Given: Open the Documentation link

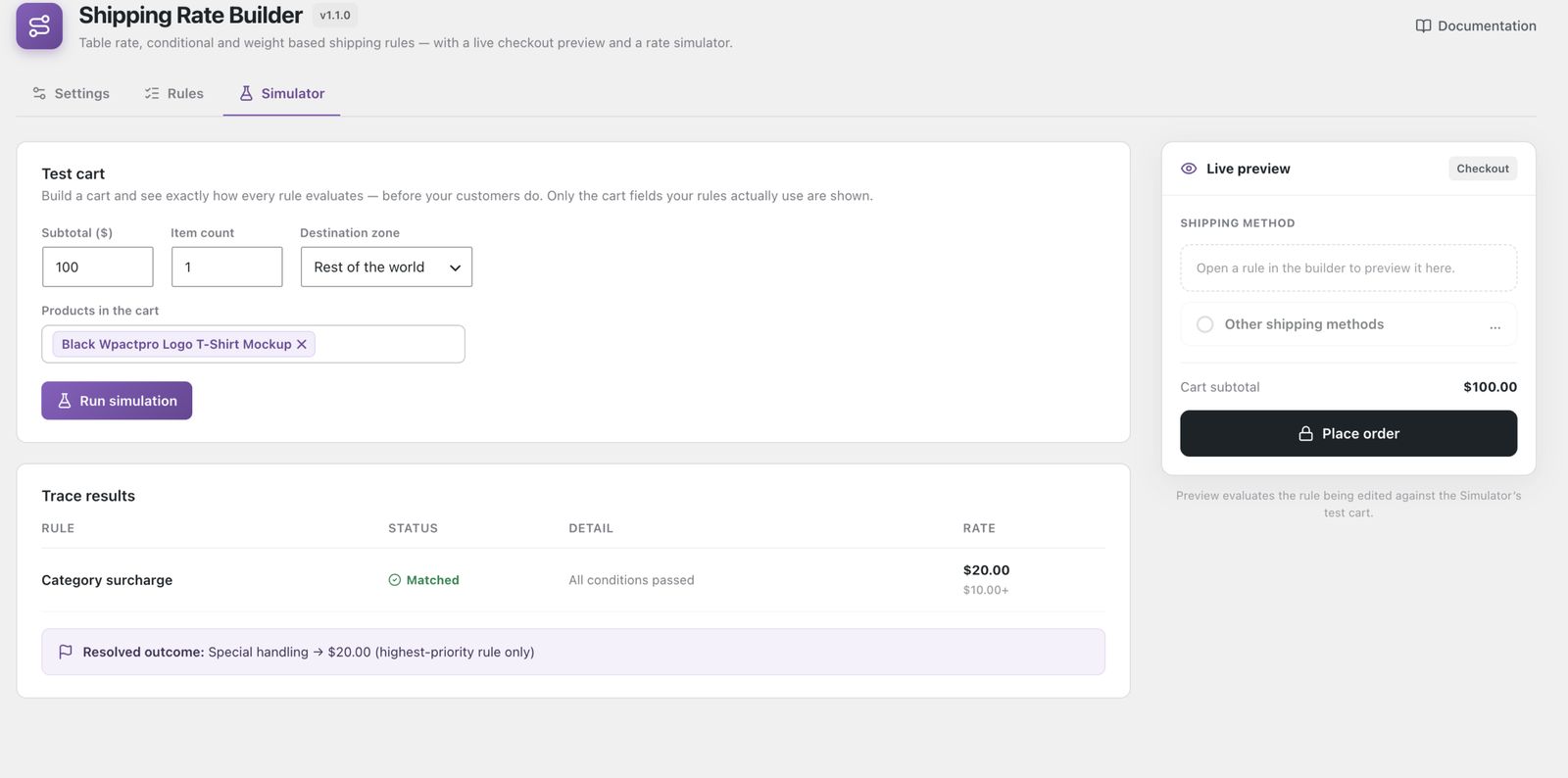Looking at the screenshot, I should [x=1476, y=25].
